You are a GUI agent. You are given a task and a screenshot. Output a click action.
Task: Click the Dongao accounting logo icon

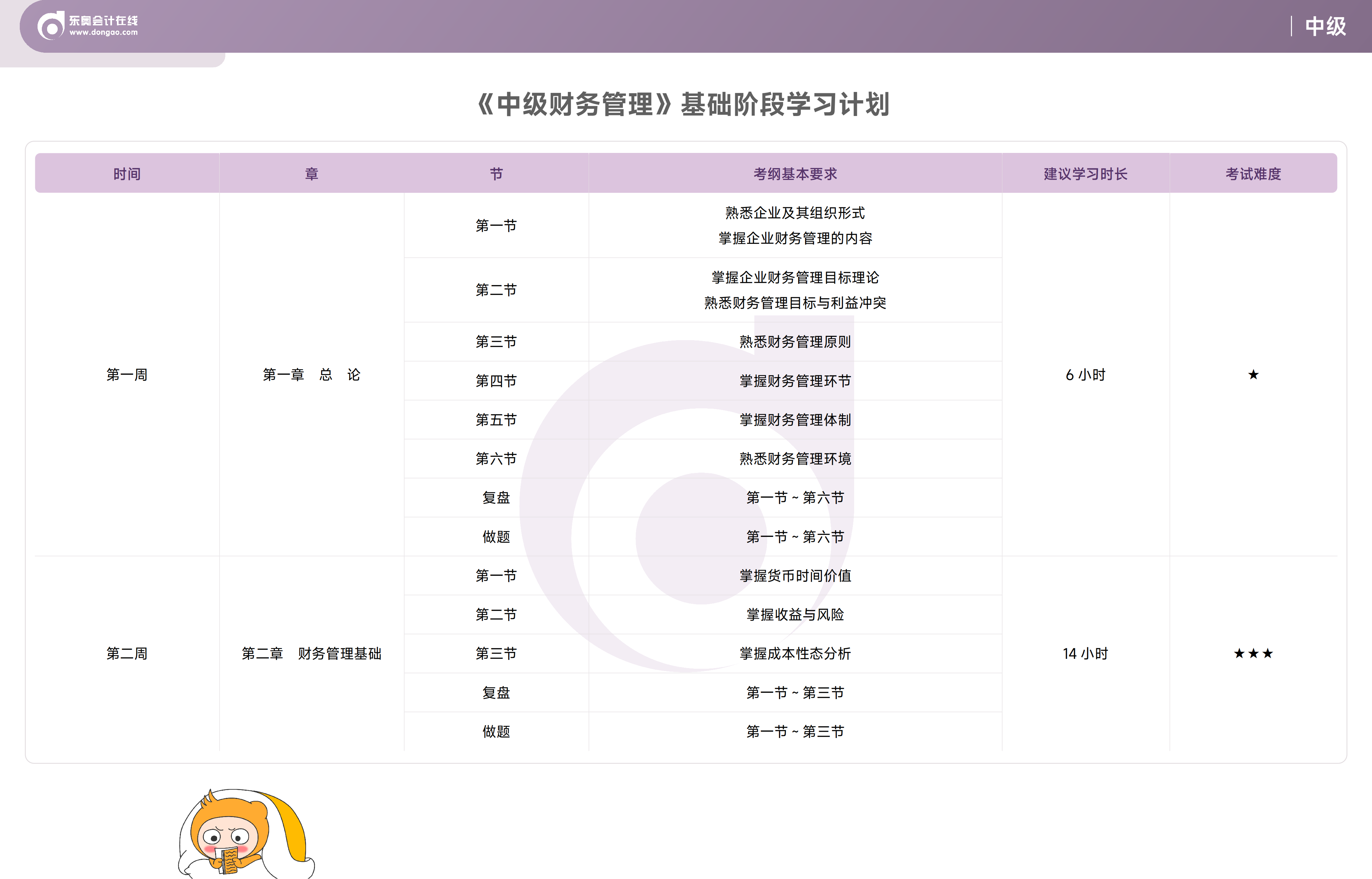pos(51,26)
